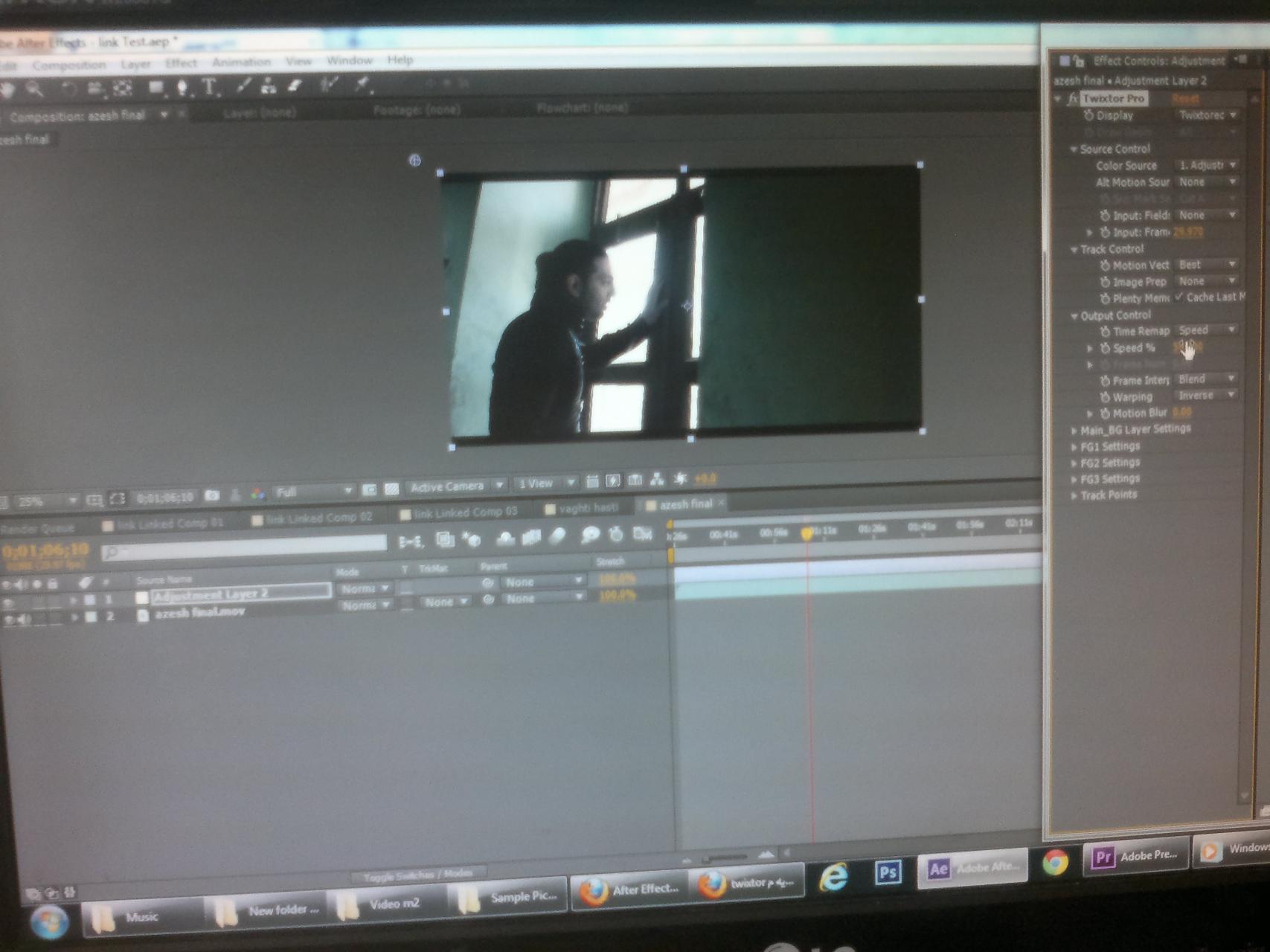1270x952 pixels.
Task: Toggle Display stopwatch in Twixtor
Action: click(1088, 116)
